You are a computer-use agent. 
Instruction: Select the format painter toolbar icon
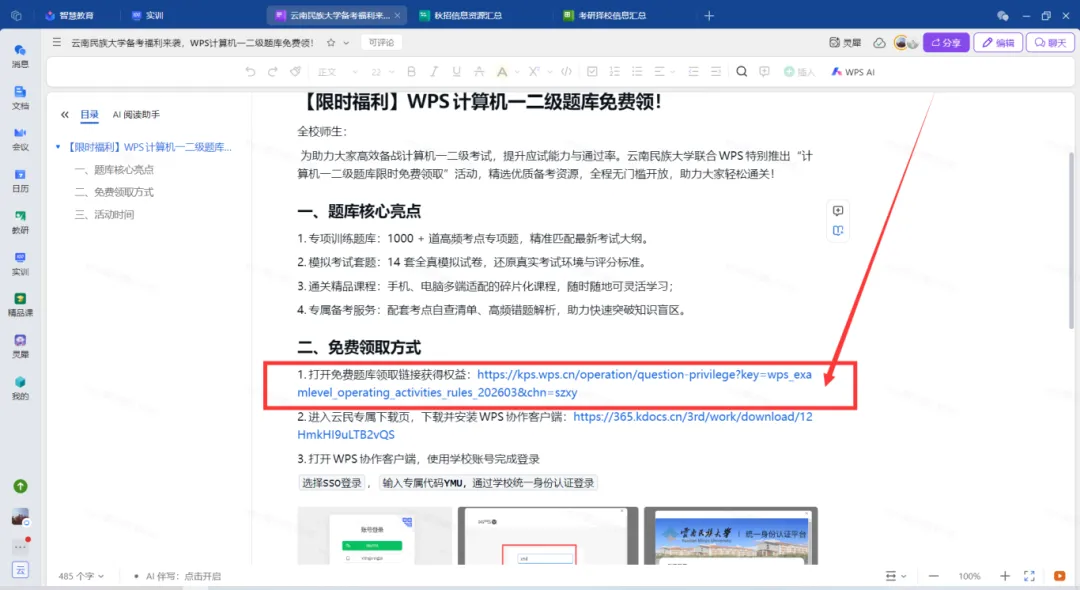pyautogui.click(x=295, y=72)
